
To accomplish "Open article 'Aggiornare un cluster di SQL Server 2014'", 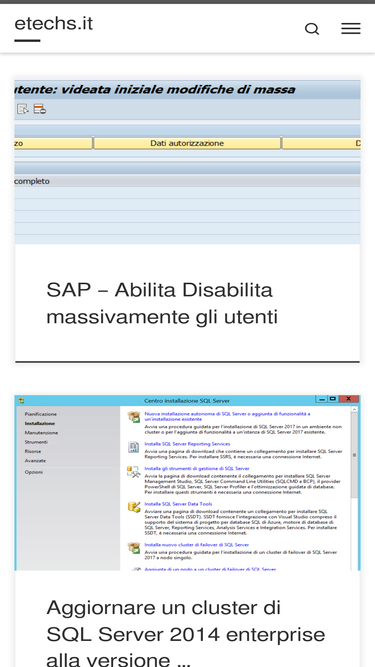I will coord(185,633).
